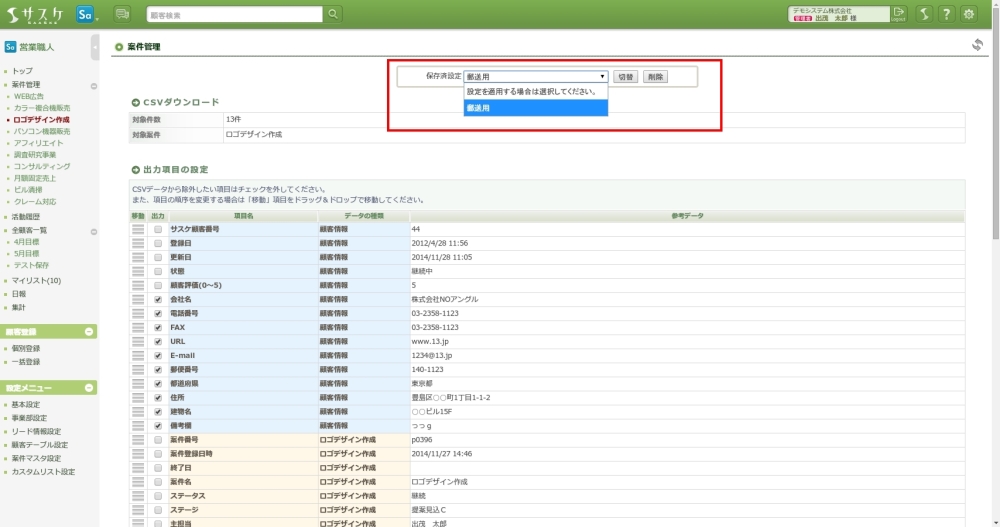Select 郵送用 option in dropdown list
Image resolution: width=1000 pixels, height=527 pixels.
[535, 108]
